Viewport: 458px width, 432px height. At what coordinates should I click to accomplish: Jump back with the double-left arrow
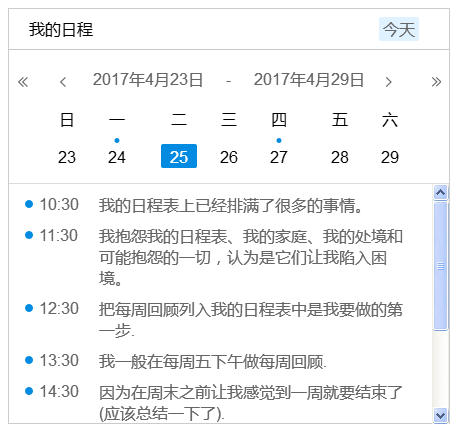pos(23,81)
